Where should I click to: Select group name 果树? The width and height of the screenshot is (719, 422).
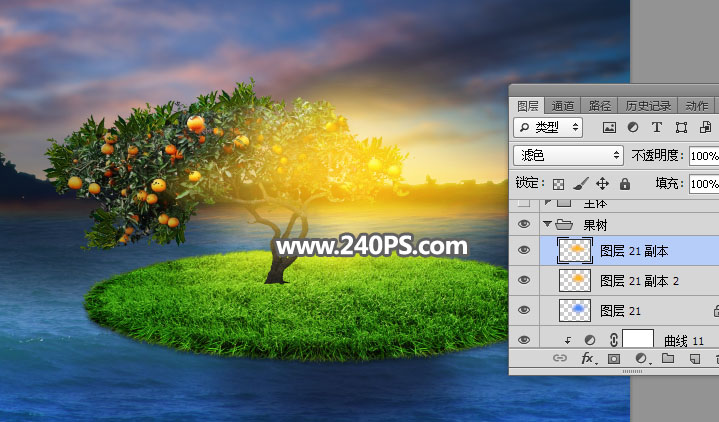[595, 225]
